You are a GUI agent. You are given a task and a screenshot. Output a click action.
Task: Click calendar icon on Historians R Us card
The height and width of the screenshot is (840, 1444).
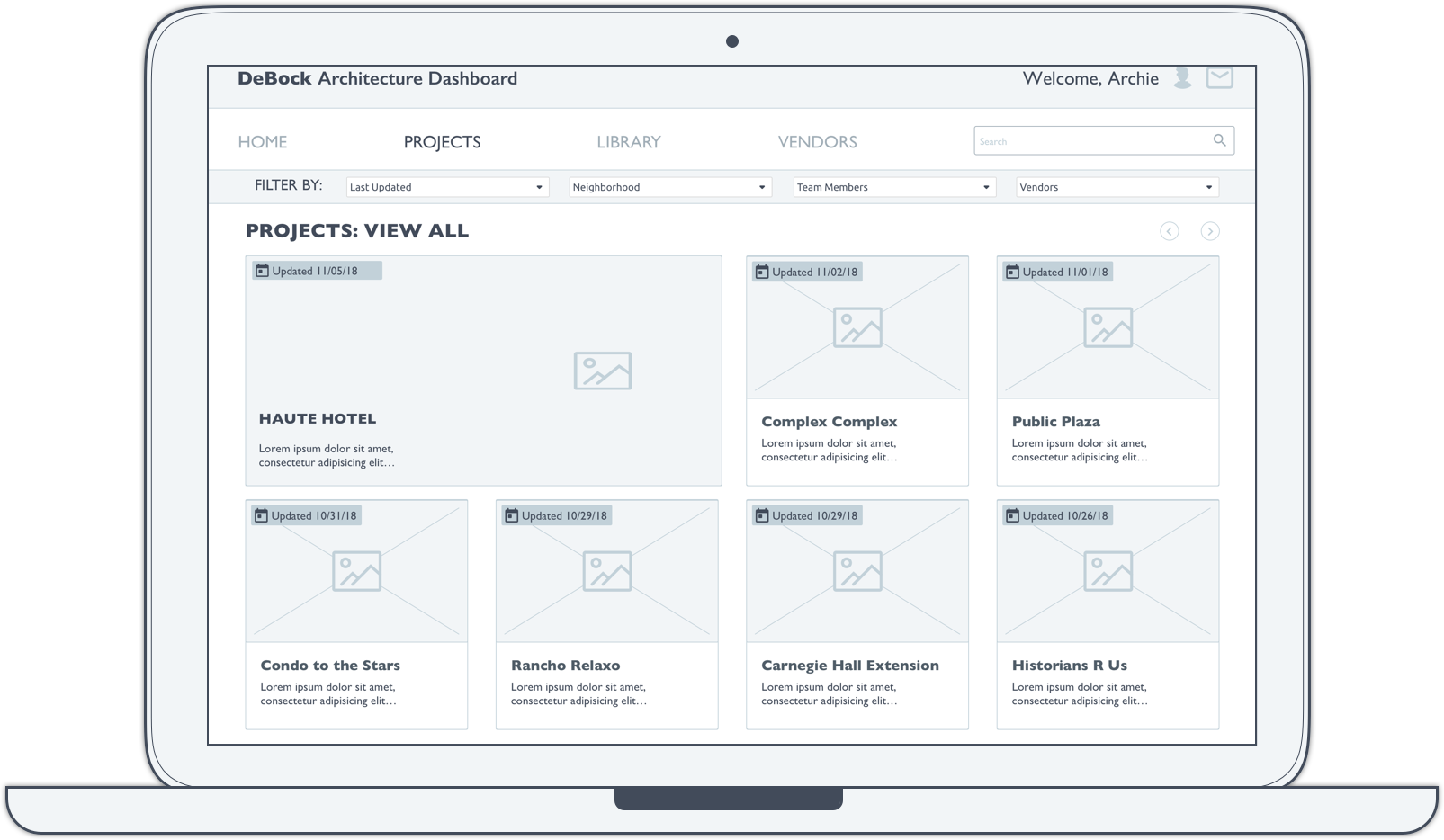[x=1012, y=515]
